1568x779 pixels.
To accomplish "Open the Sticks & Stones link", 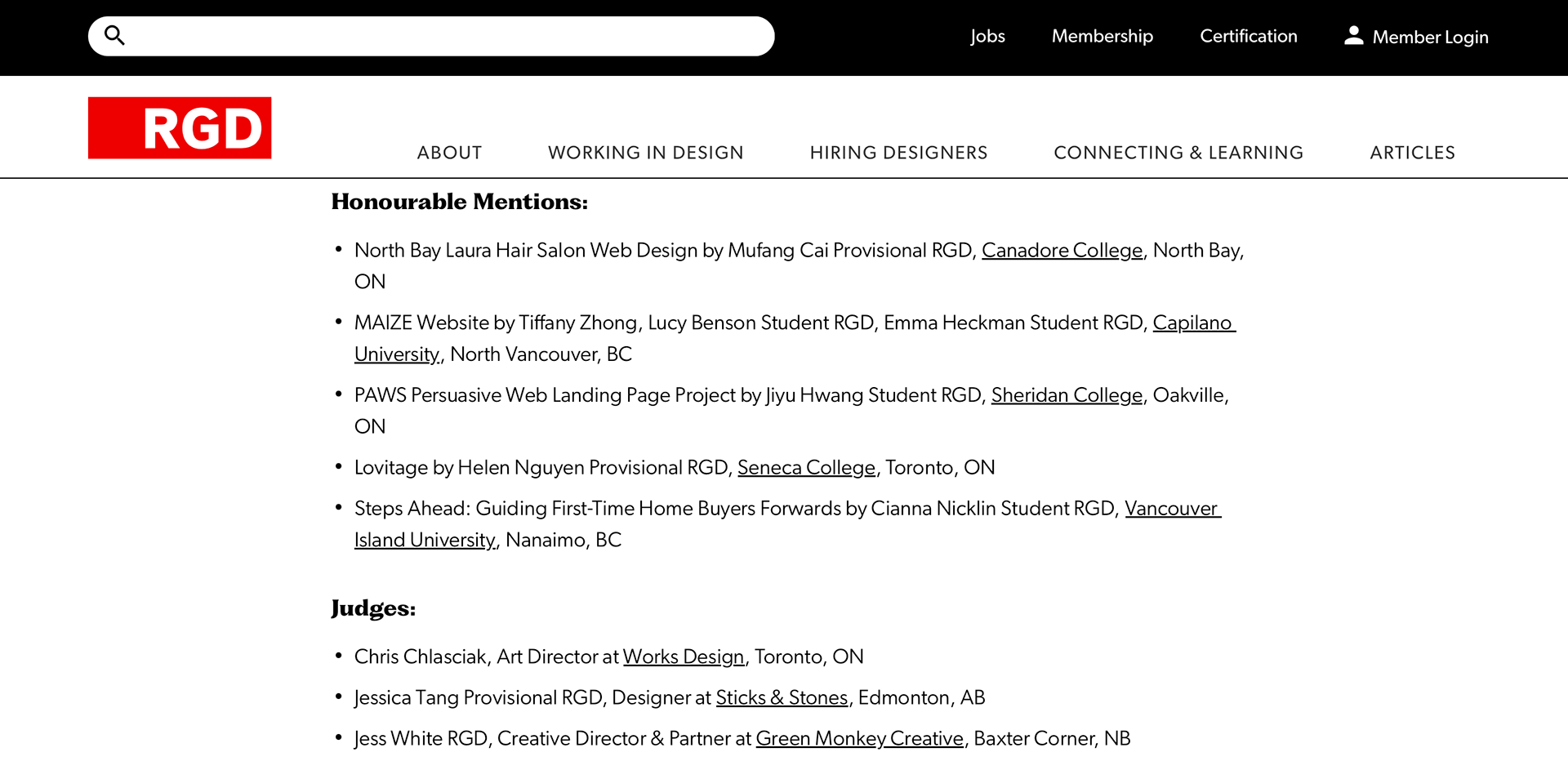I will 782,698.
